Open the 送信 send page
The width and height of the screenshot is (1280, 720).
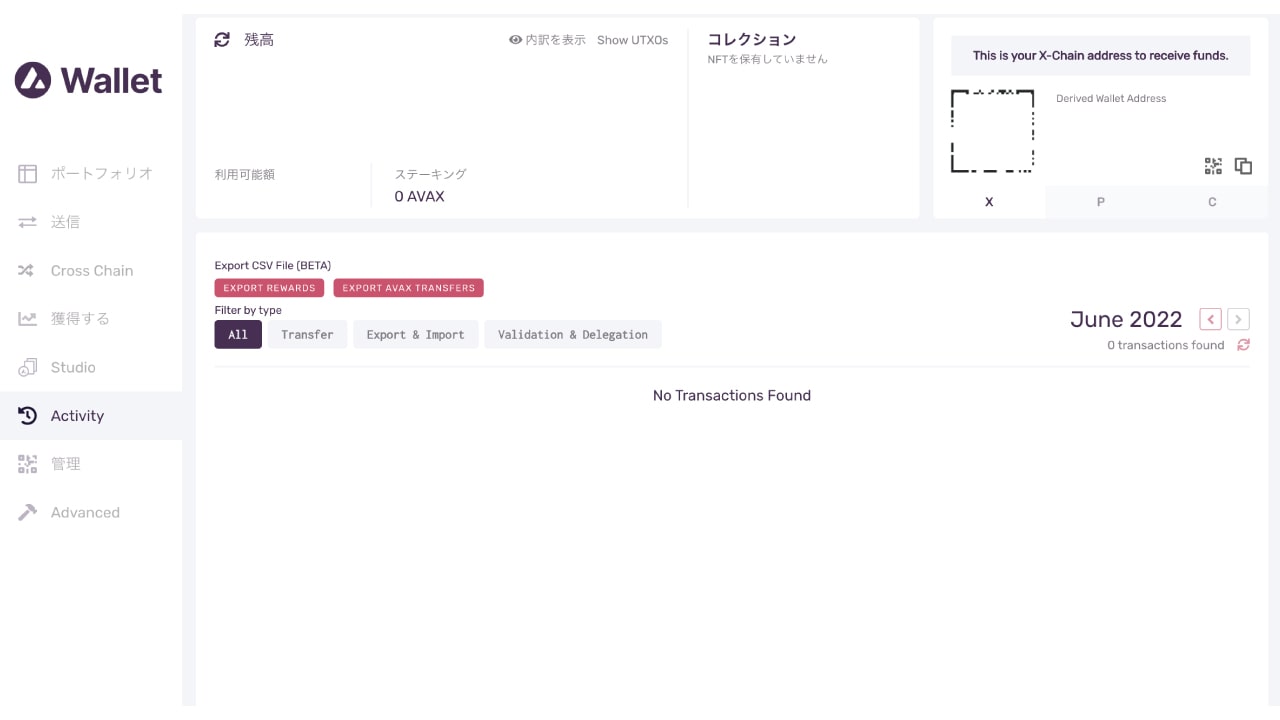[x=91, y=222]
